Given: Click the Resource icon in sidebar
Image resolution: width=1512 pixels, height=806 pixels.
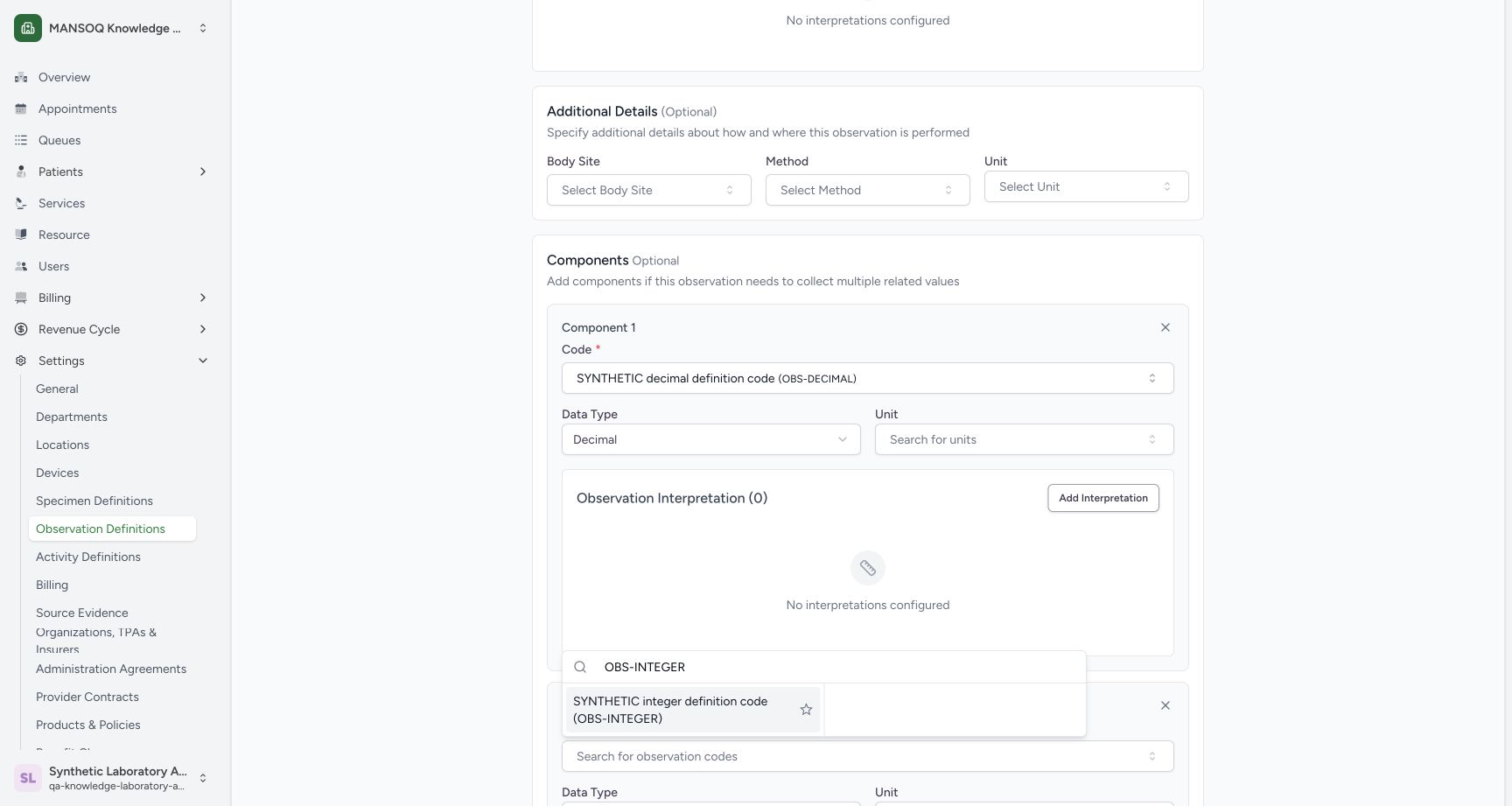Looking at the screenshot, I should point(21,235).
